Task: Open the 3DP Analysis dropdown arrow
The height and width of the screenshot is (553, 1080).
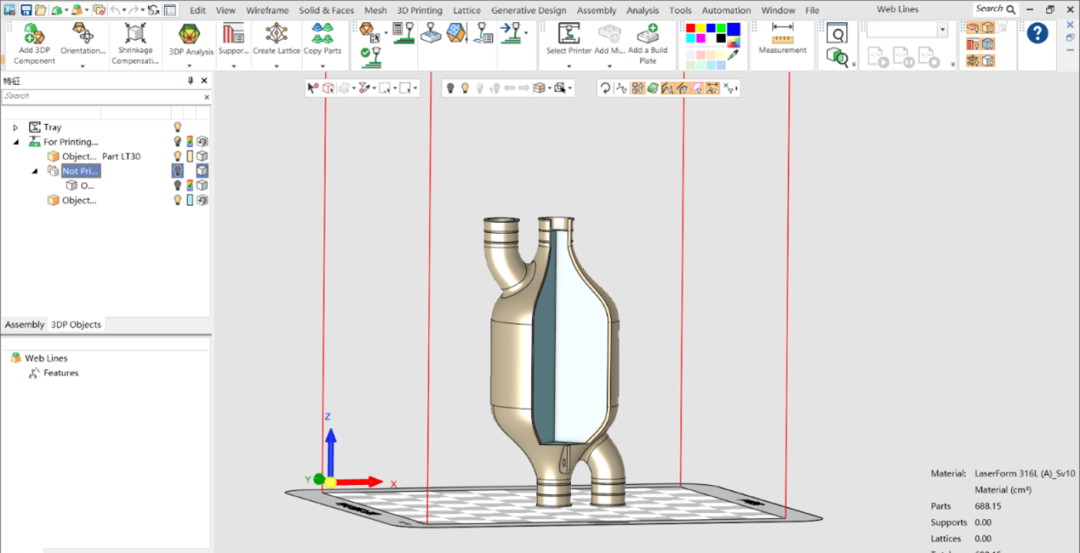Action: [x=189, y=66]
